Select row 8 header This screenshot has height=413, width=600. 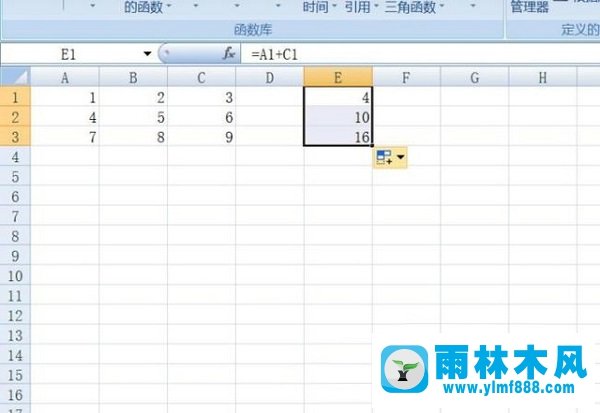pos(15,236)
